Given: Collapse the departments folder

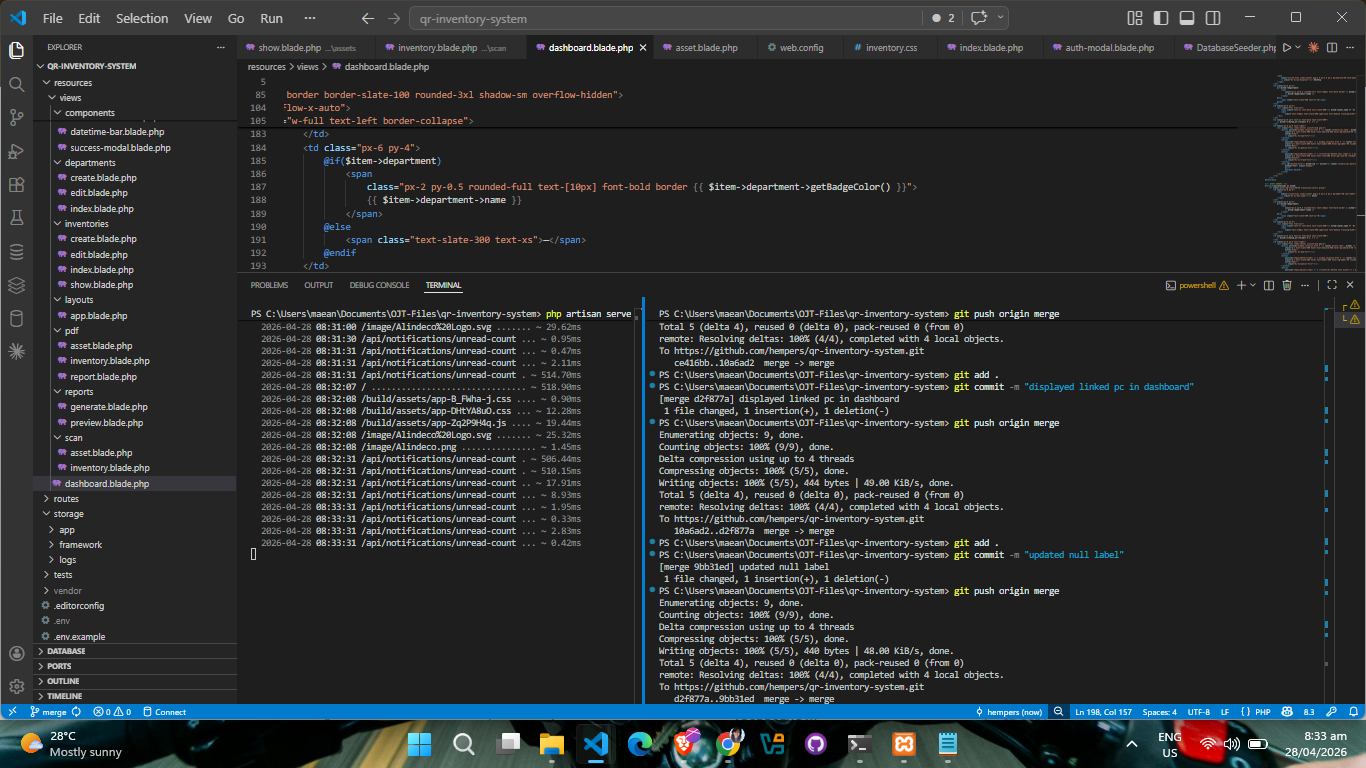Looking at the screenshot, I should [136, 162].
